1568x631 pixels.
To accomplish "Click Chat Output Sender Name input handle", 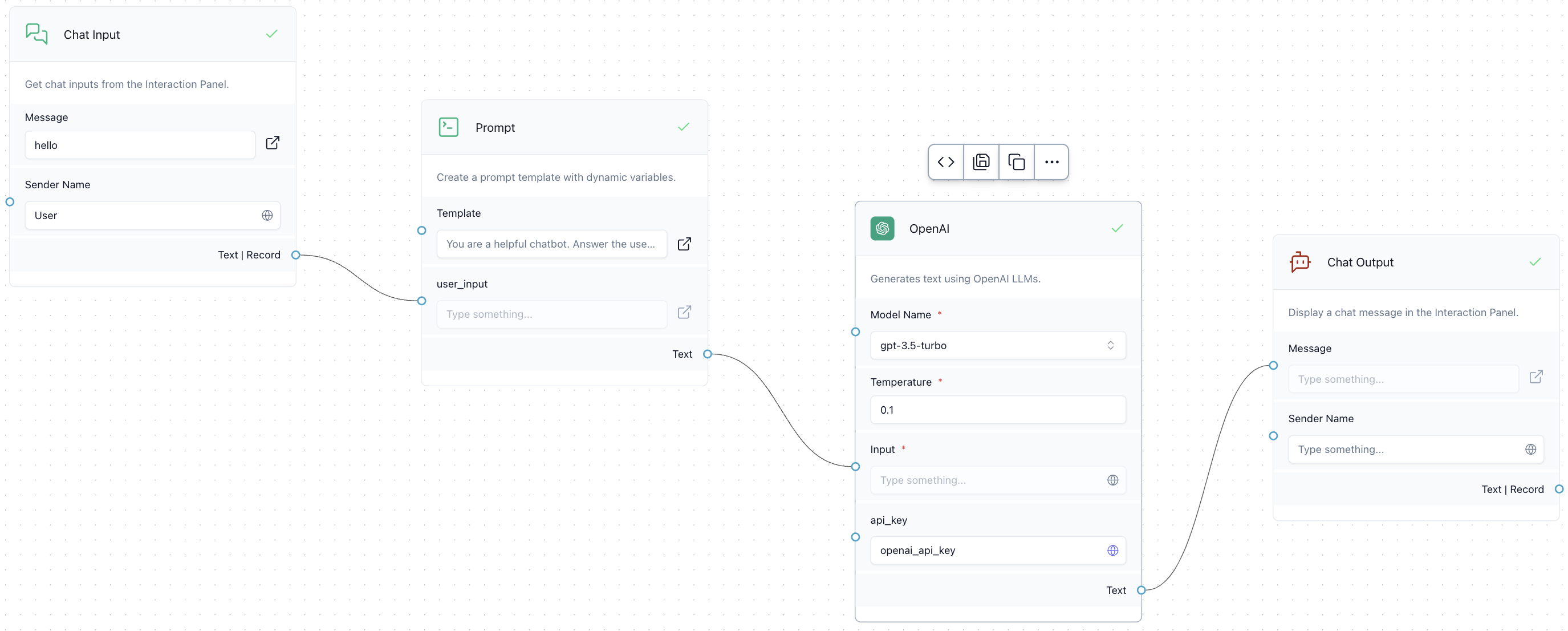I will (x=1273, y=436).
